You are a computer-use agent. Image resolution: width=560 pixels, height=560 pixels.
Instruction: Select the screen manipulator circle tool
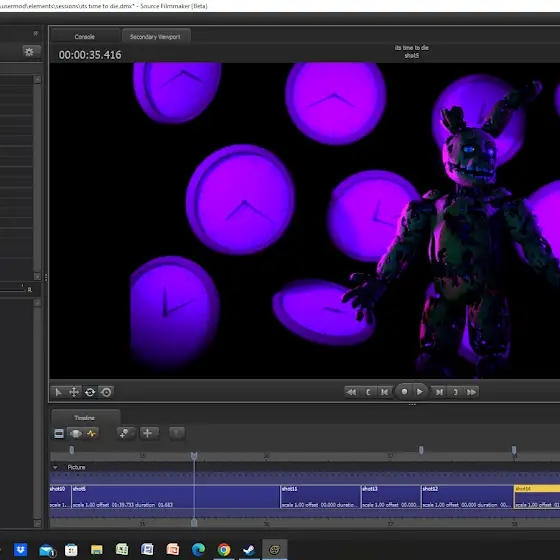pyautogui.click(x=106, y=392)
